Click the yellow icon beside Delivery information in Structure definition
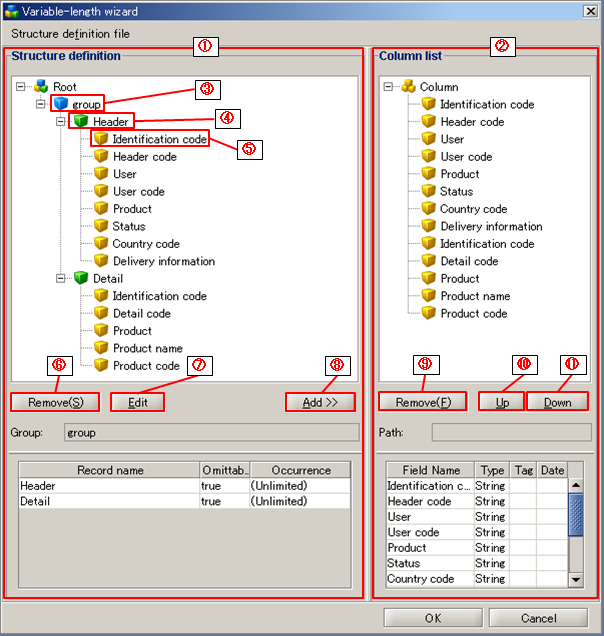 coord(100,261)
